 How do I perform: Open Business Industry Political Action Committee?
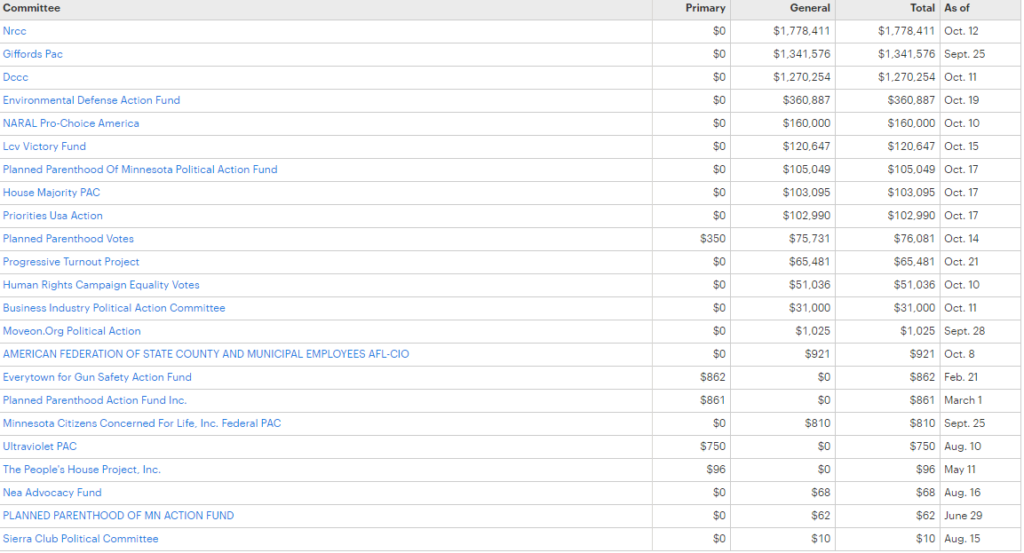coord(114,307)
